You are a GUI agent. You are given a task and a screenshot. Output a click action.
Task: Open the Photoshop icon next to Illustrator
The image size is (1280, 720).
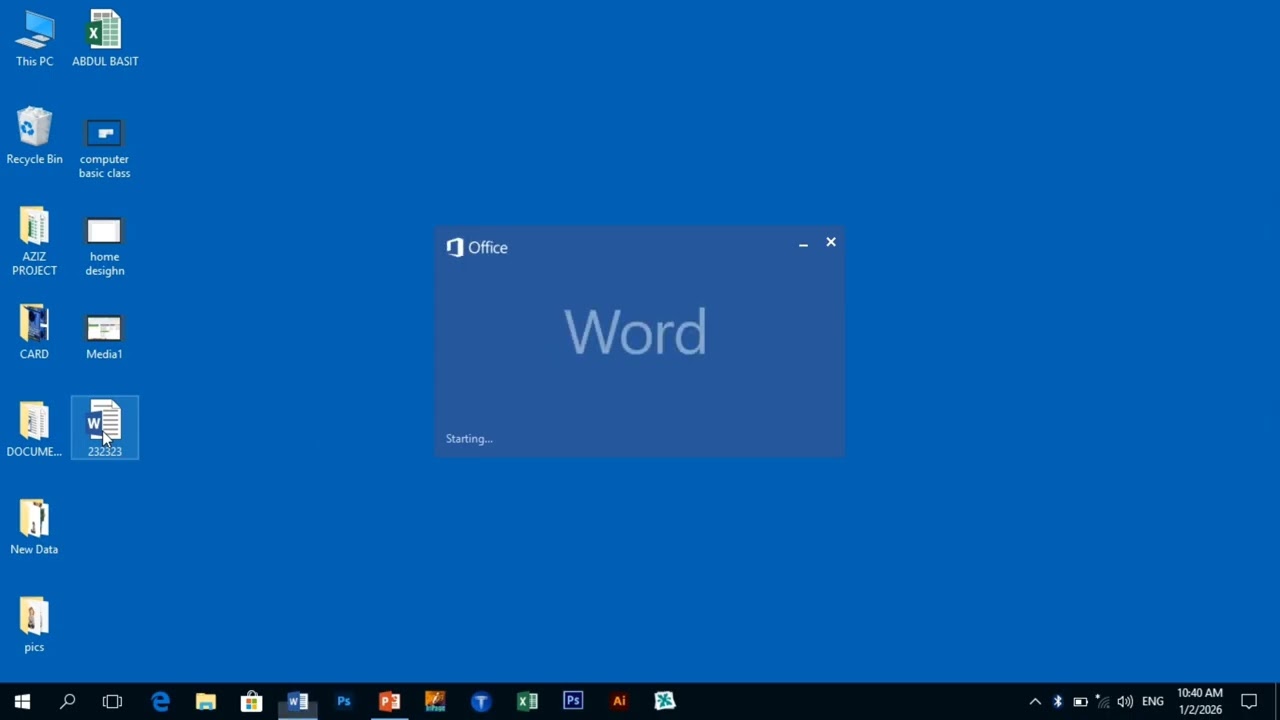(573, 701)
